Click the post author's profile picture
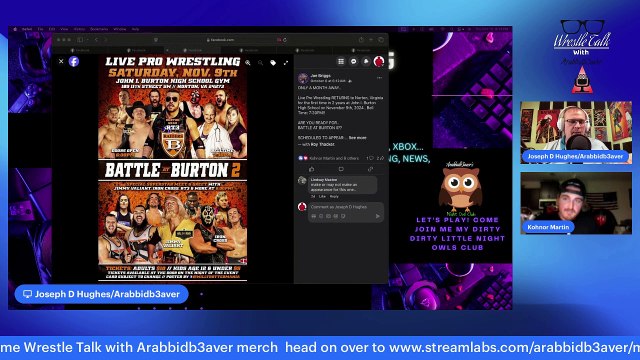The height and width of the screenshot is (360, 640). pos(303,78)
